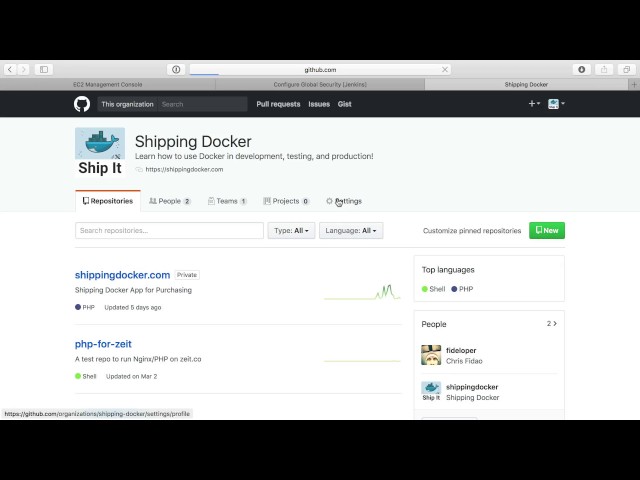Open Safari downloads icon
Screen dimensions: 640x480
tap(582, 69)
